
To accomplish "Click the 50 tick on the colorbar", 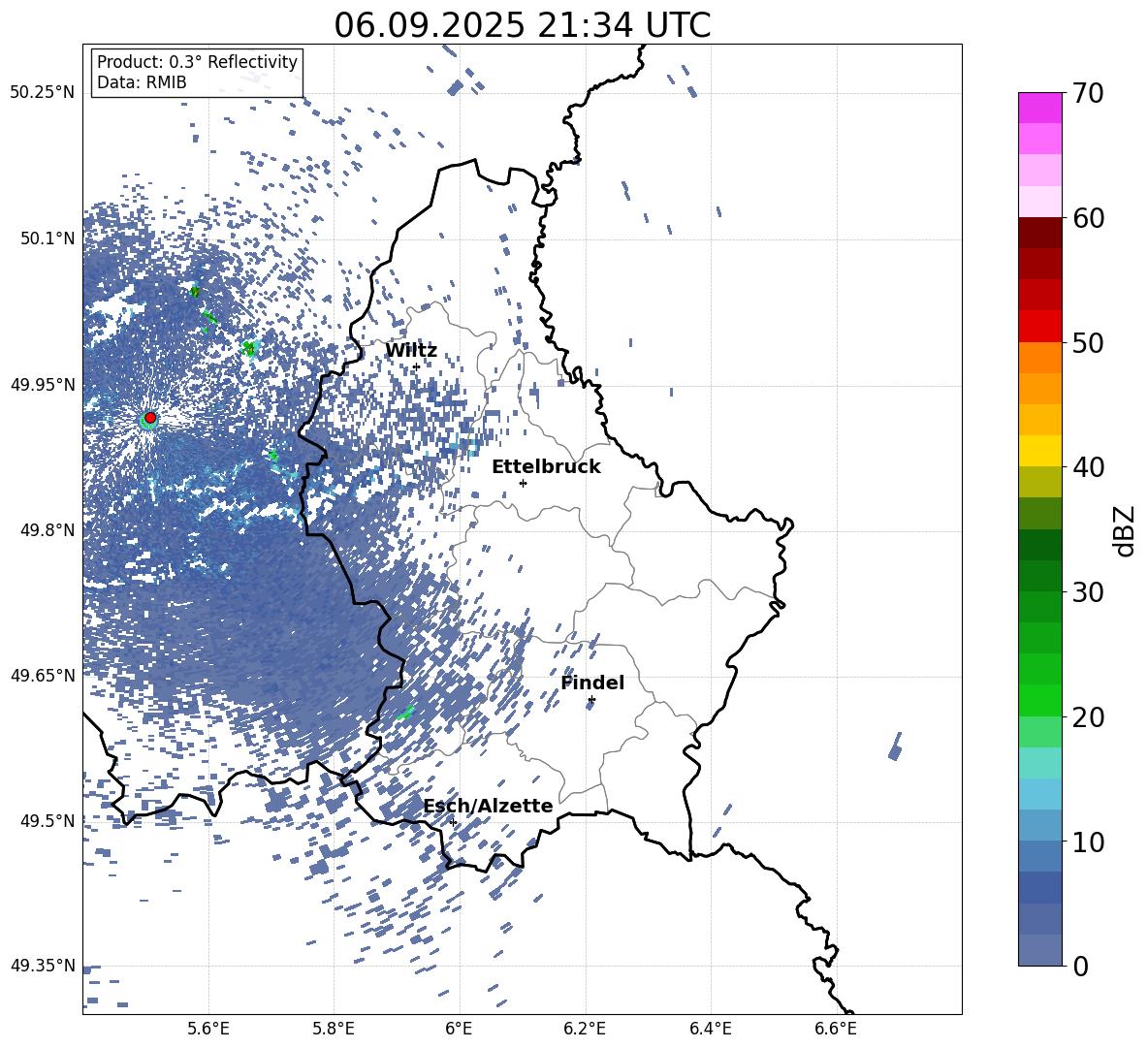I will (x=1089, y=342).
